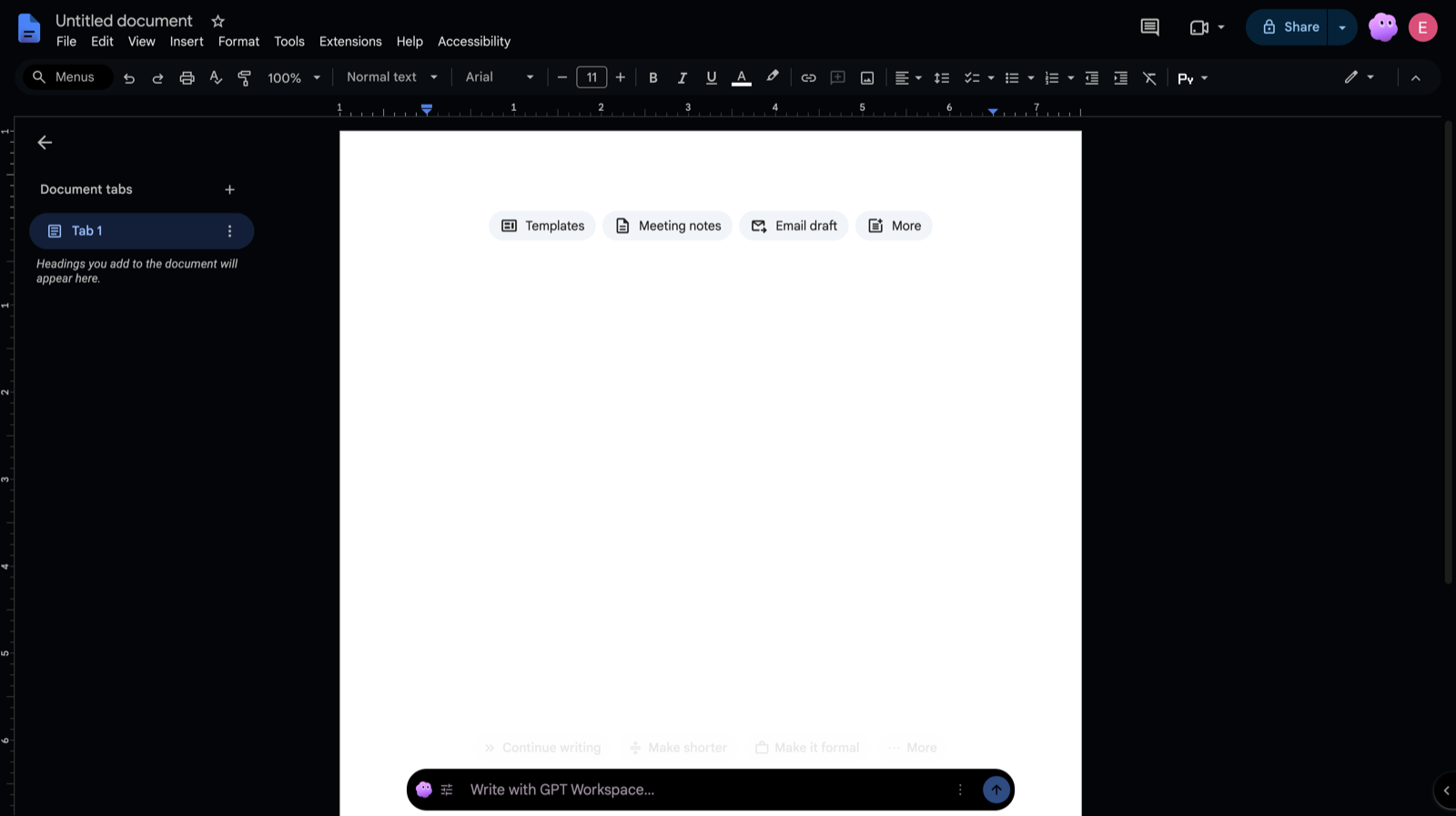
Task: Close the document tabs panel back arrow
Action: pyautogui.click(x=45, y=143)
